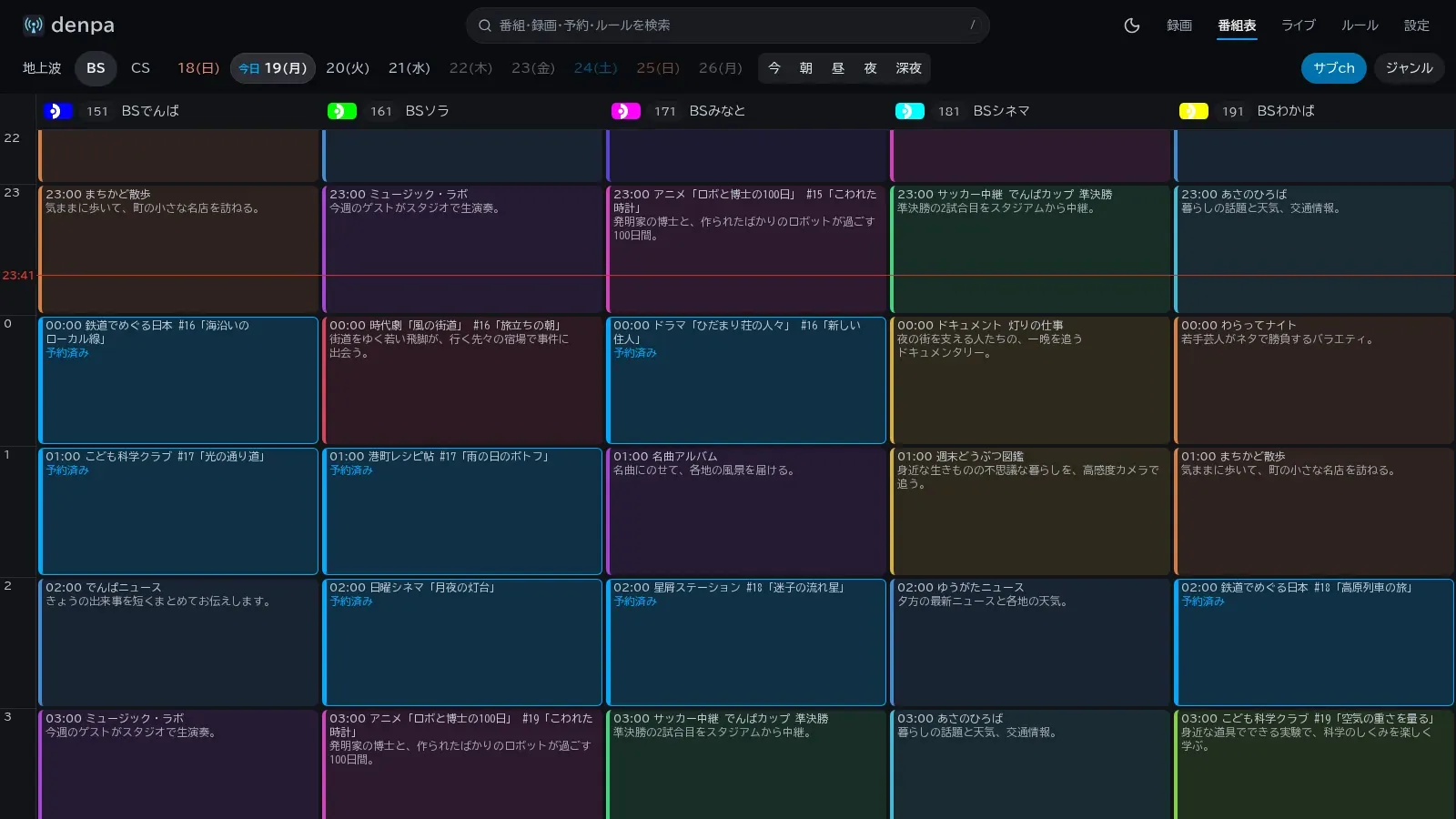Open 00:00 わらってナイト program
The image size is (1456, 819).
coord(1314,380)
